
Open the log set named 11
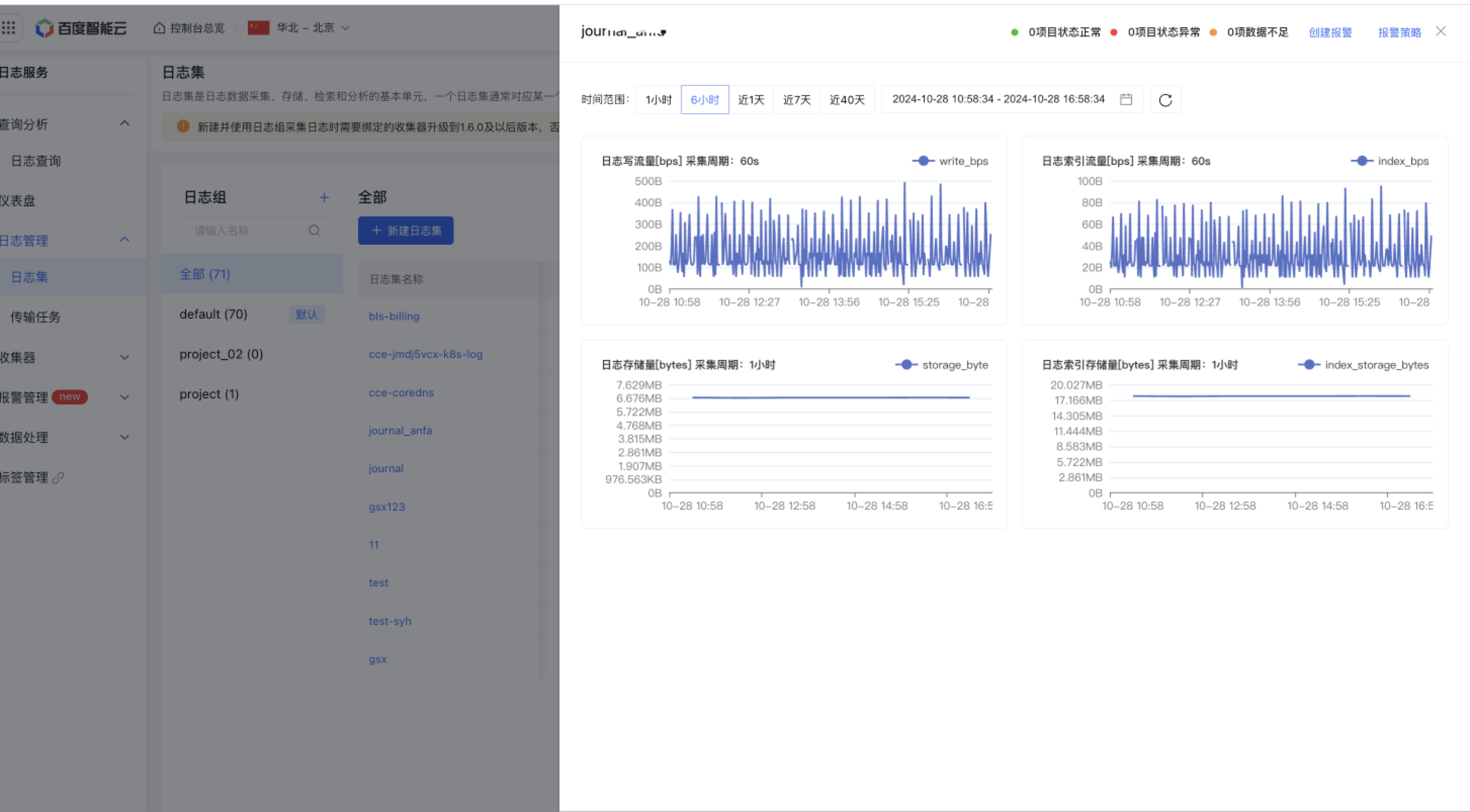tap(374, 545)
